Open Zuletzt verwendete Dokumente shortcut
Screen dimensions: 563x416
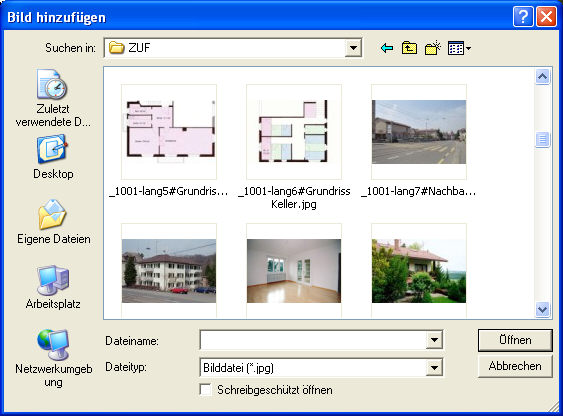pyautogui.click(x=52, y=98)
